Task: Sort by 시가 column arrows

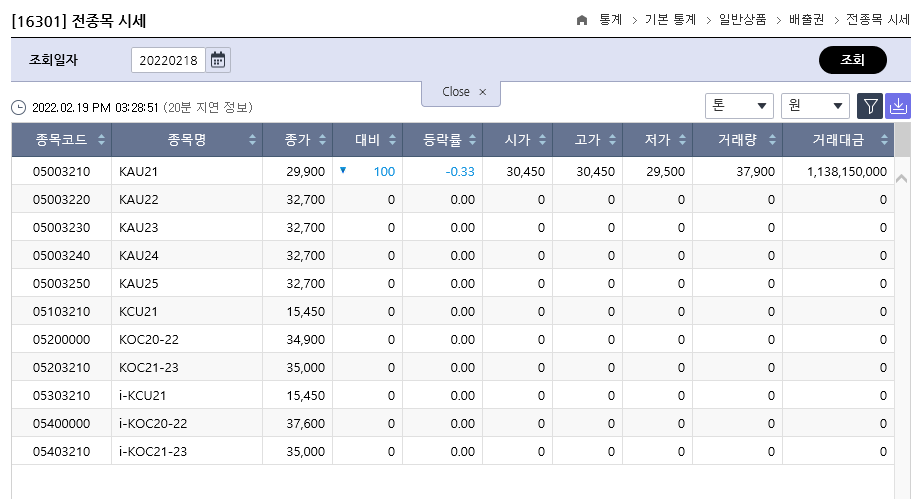Action: pyautogui.click(x=542, y=140)
